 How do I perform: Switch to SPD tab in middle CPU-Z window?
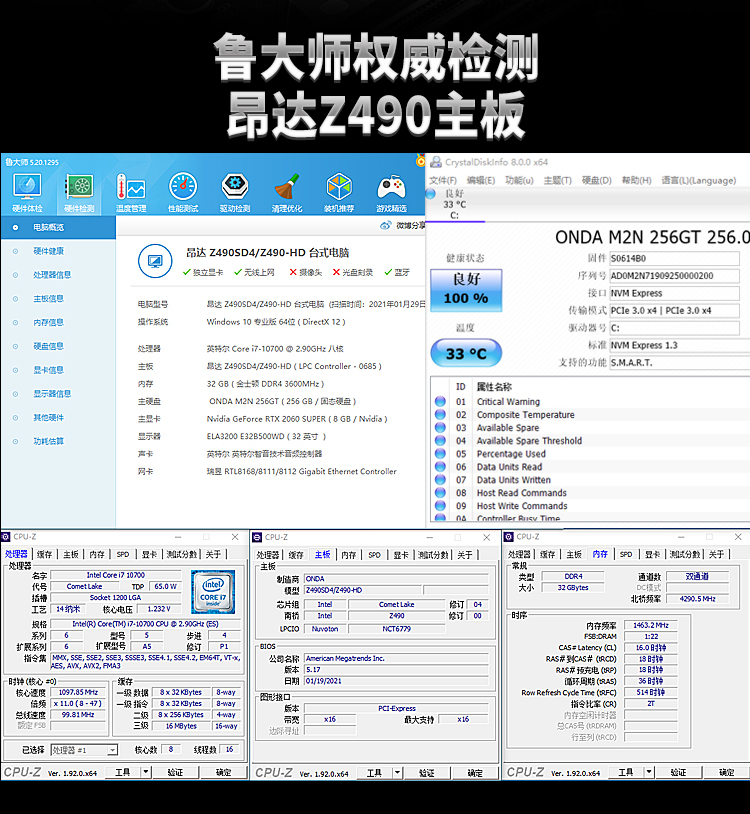click(374, 555)
